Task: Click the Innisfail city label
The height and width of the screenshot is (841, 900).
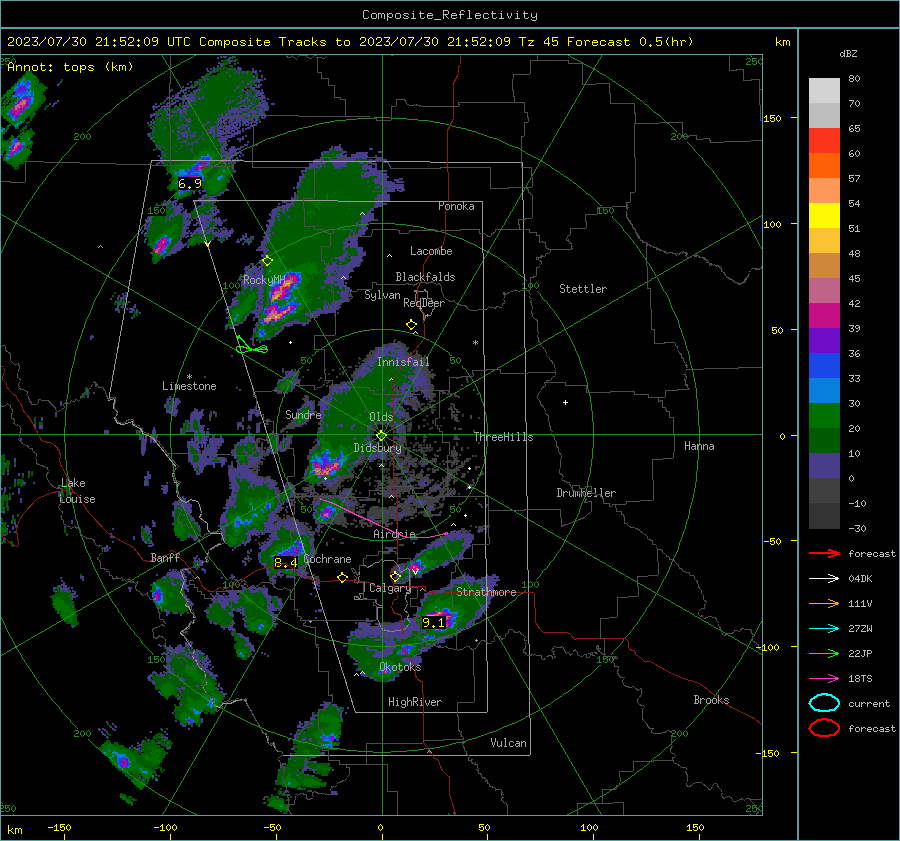Action: [403, 362]
